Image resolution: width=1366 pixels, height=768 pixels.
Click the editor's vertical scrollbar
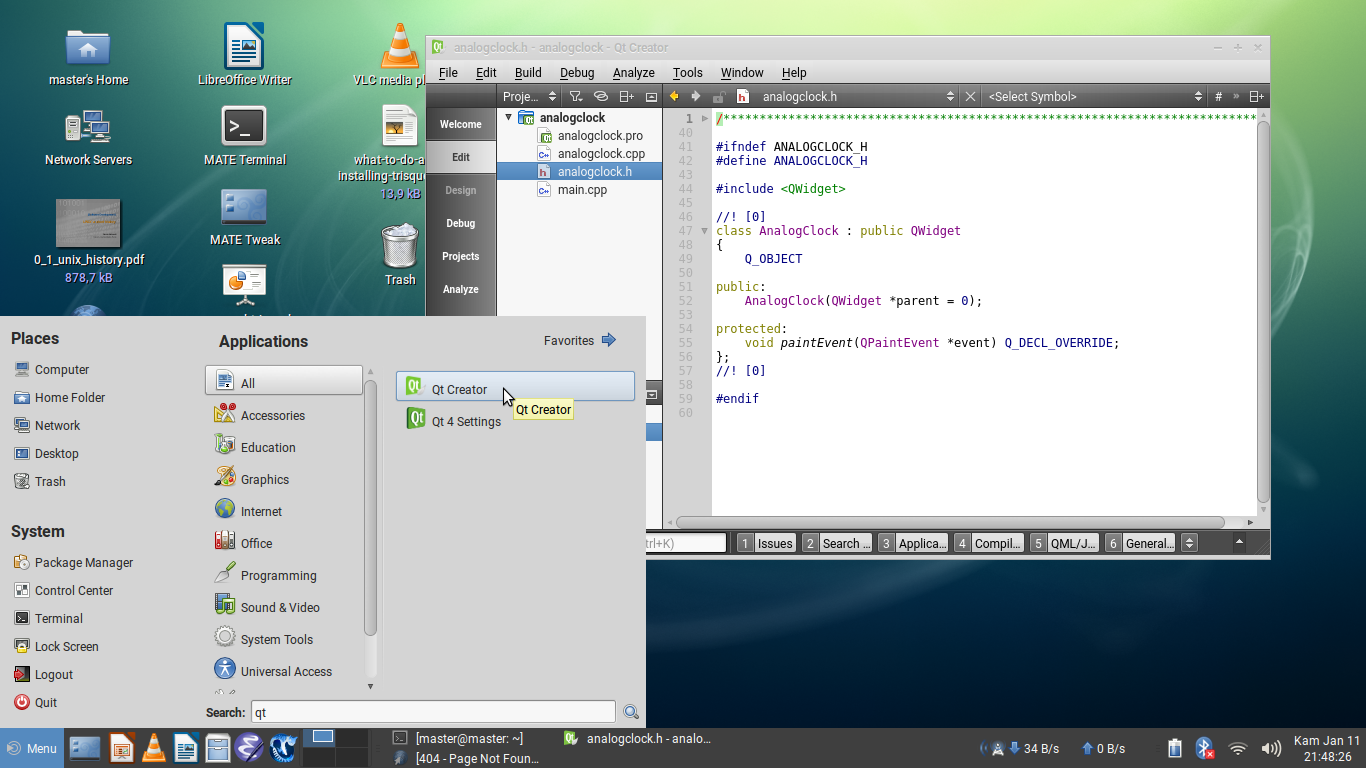coord(1263,300)
